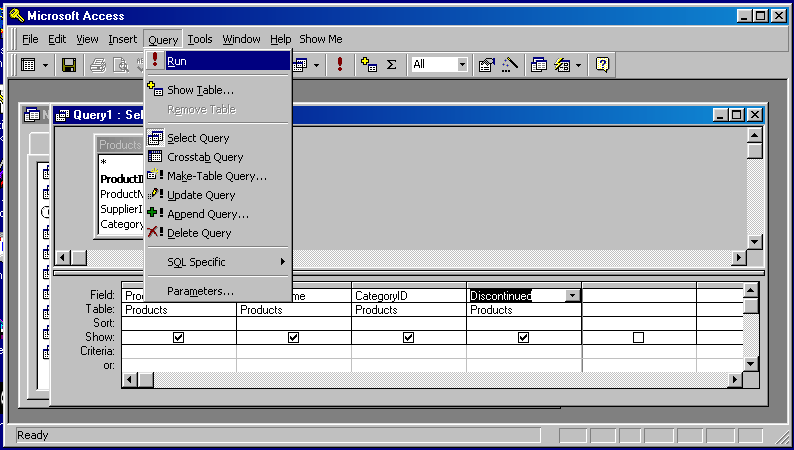794x450 pixels.
Task: Open Parameters... from the Query menu
Action: coord(218,291)
